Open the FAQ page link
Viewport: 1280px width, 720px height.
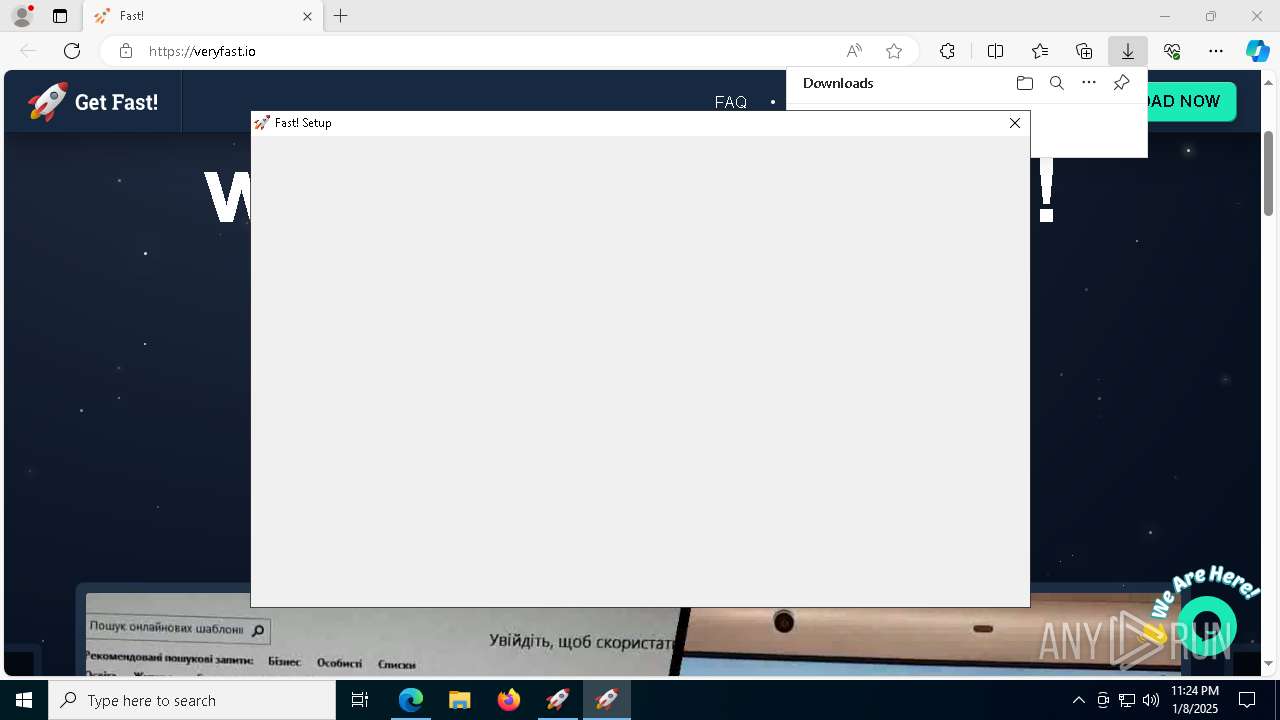[731, 102]
